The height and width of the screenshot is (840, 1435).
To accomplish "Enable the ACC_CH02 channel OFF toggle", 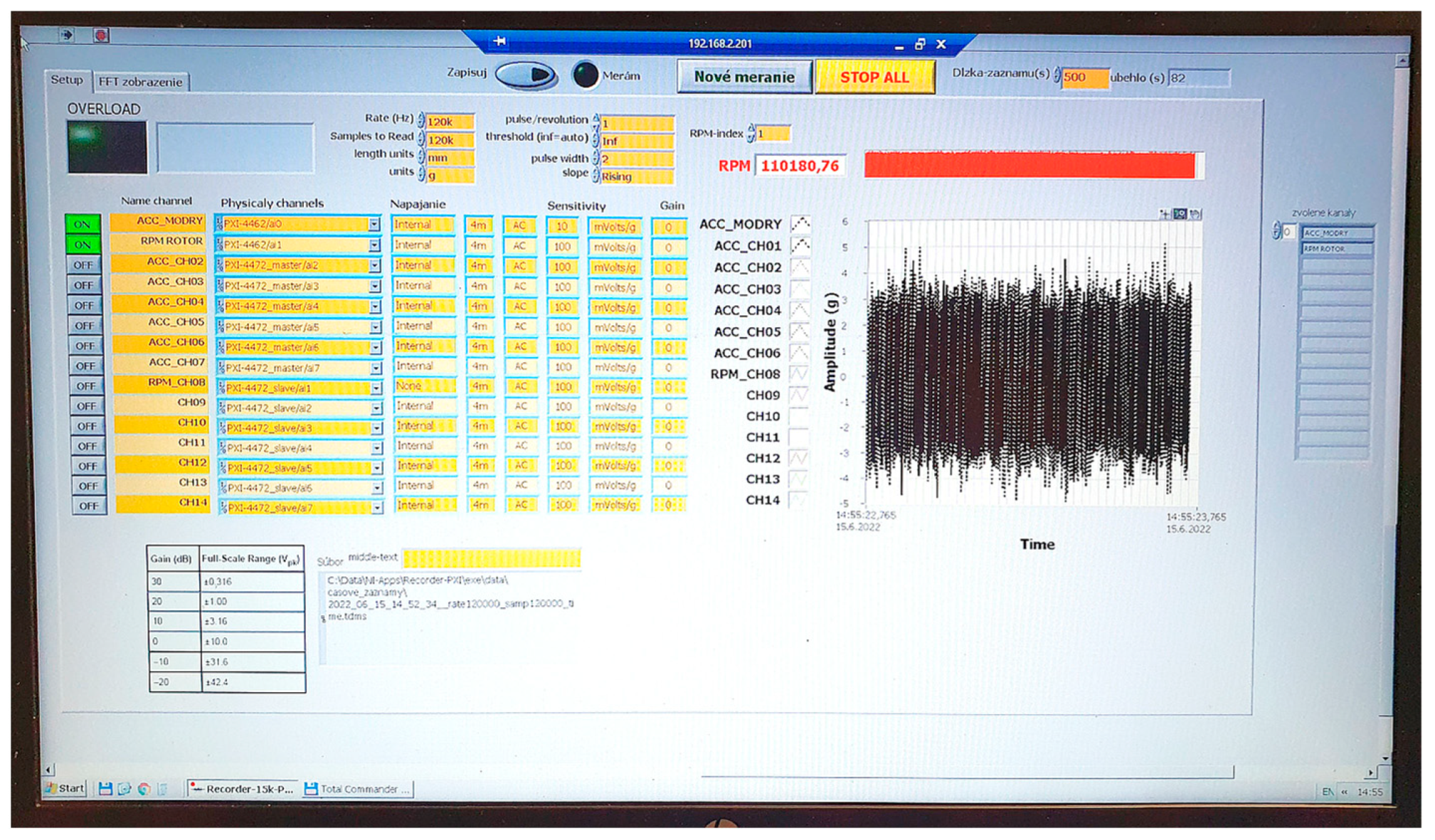I will click(x=85, y=264).
